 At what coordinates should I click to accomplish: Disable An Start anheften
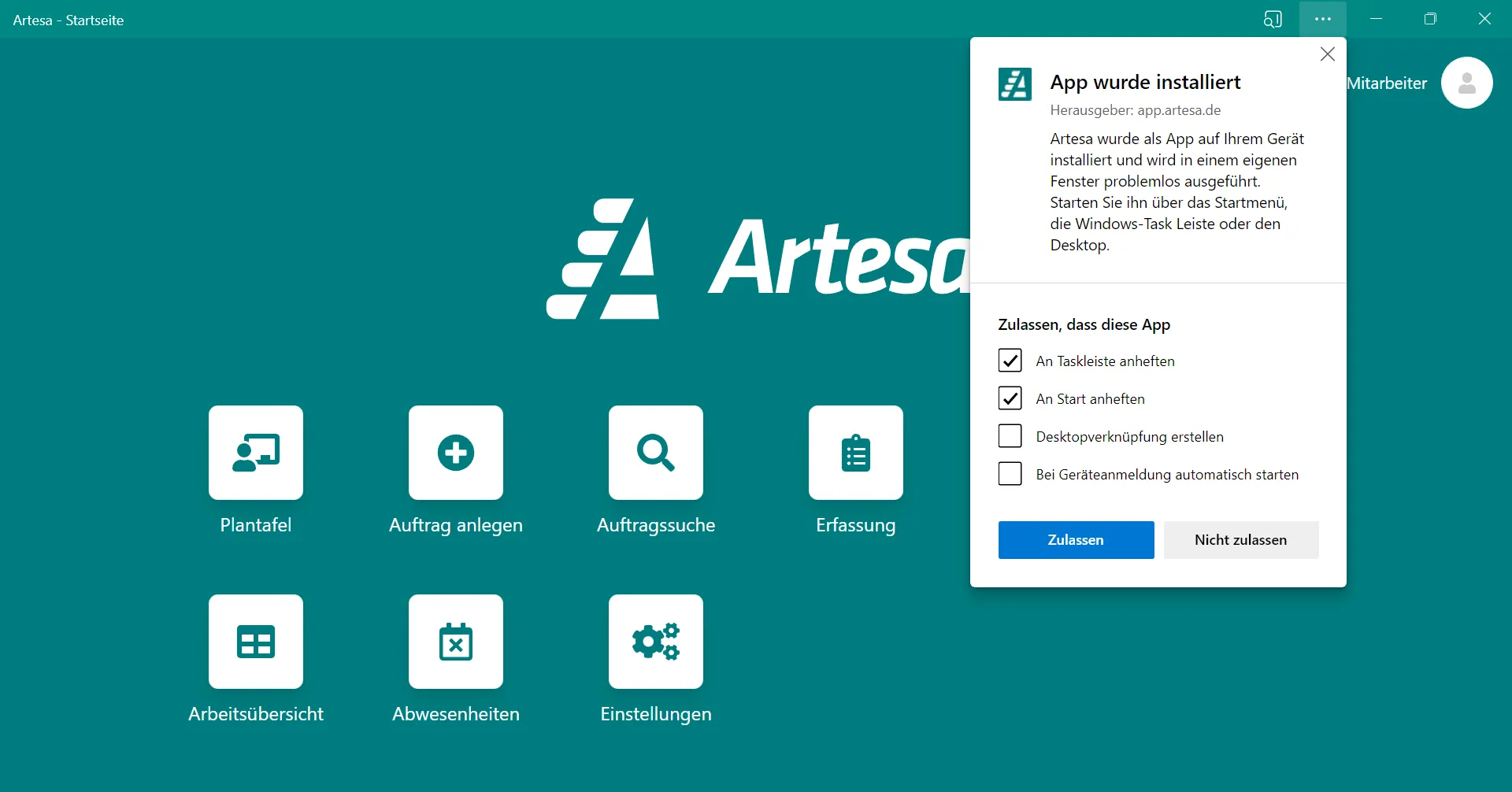coord(1010,398)
